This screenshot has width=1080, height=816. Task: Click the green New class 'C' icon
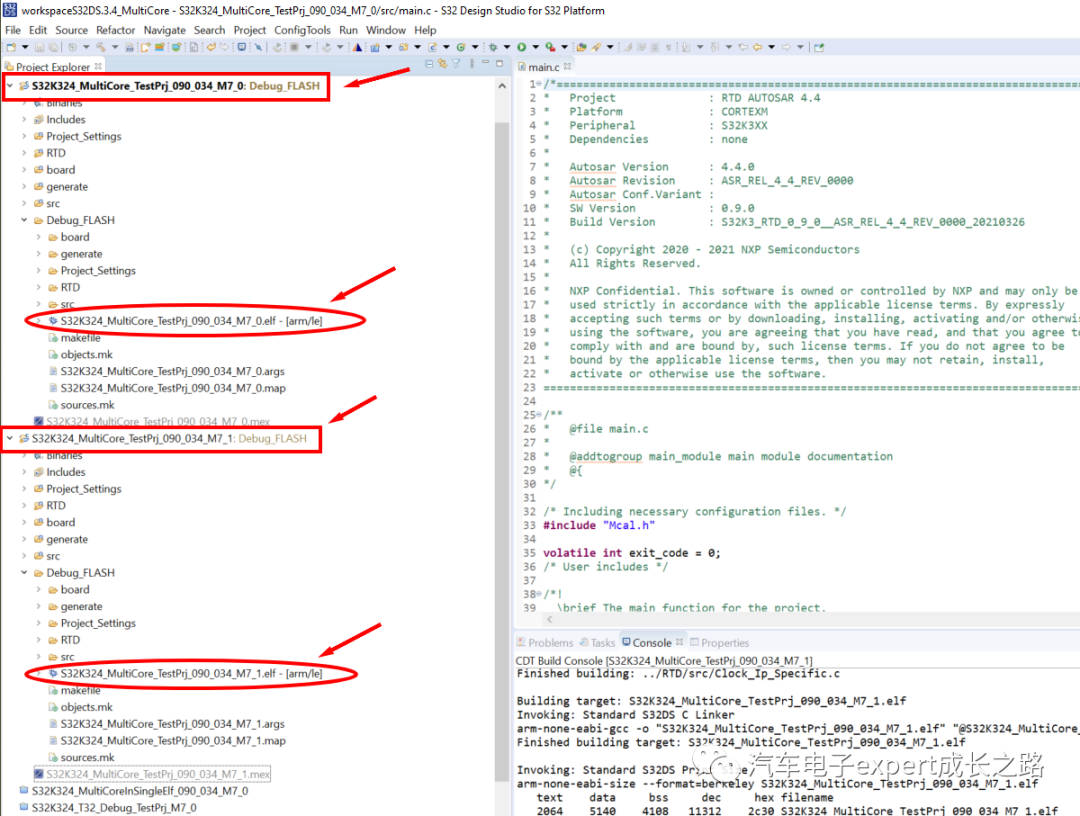tap(461, 48)
